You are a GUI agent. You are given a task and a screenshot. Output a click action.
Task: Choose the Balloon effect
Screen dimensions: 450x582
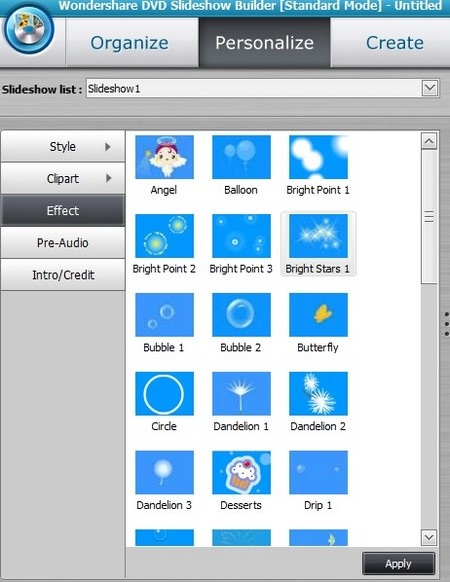[x=241, y=157]
